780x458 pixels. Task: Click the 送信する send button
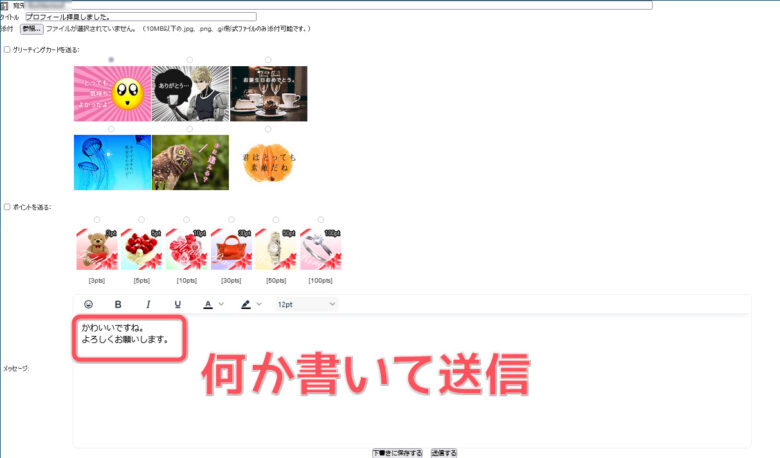[x=444, y=452]
